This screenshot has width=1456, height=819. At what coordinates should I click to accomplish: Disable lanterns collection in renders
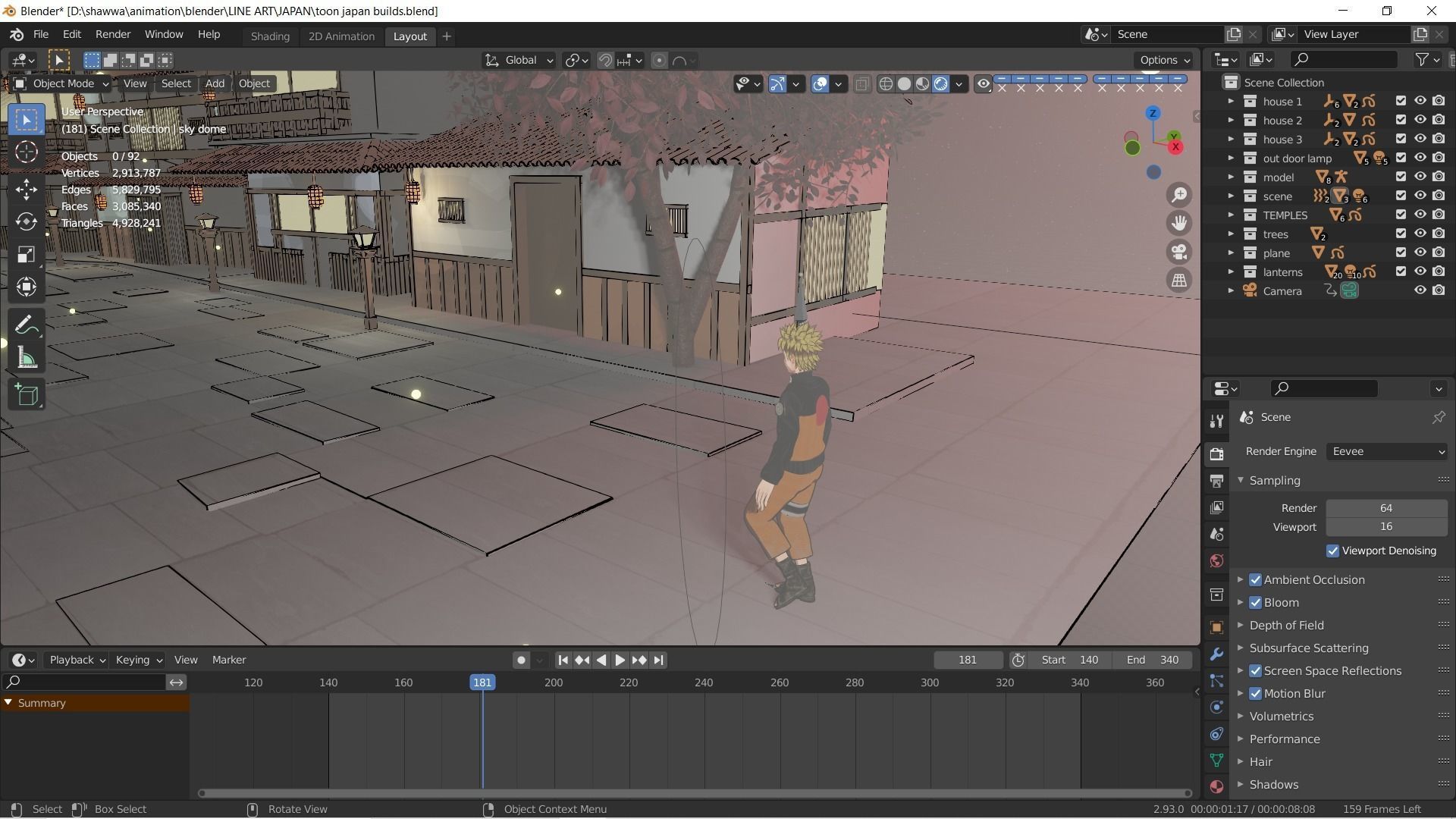1439,271
